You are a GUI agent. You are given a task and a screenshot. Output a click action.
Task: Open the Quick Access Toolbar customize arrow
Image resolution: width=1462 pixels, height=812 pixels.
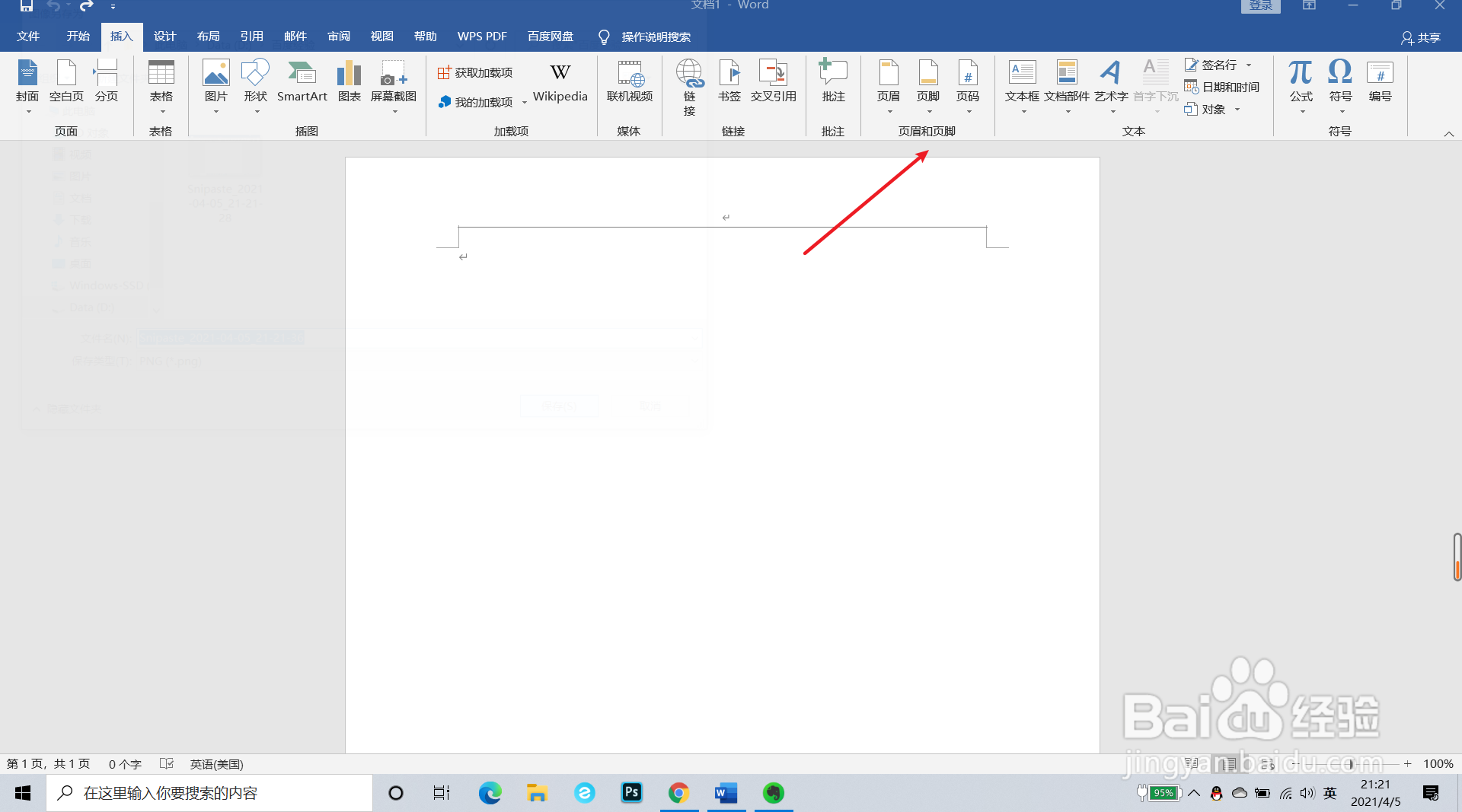pos(113,6)
